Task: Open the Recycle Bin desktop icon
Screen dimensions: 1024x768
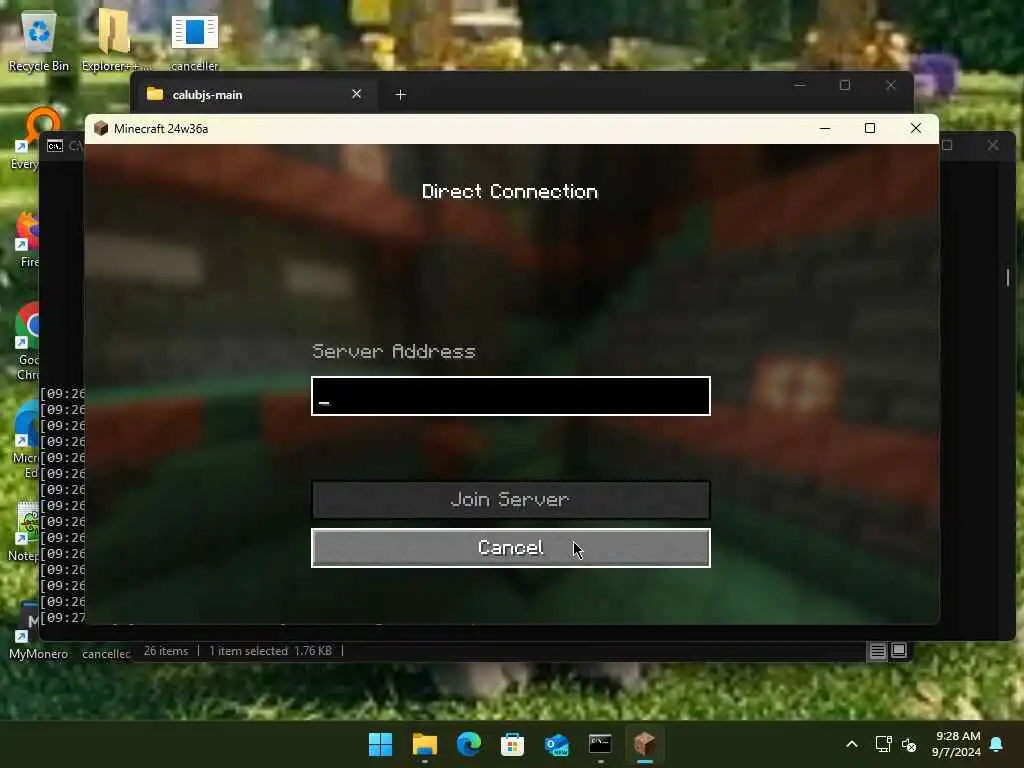Action: 39,40
